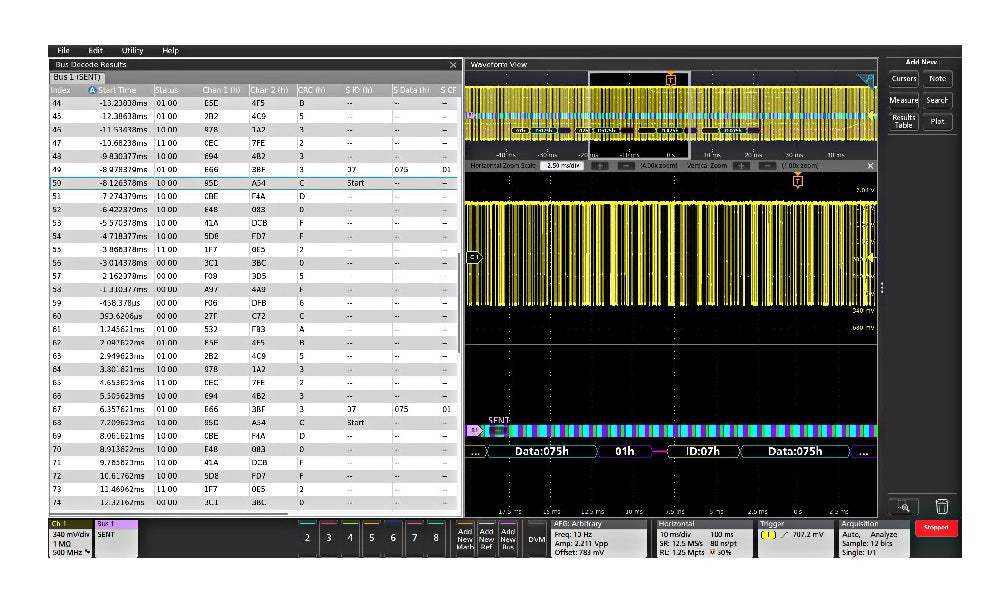
Task: Click the trash icon near the magnifier
Action: click(942, 507)
